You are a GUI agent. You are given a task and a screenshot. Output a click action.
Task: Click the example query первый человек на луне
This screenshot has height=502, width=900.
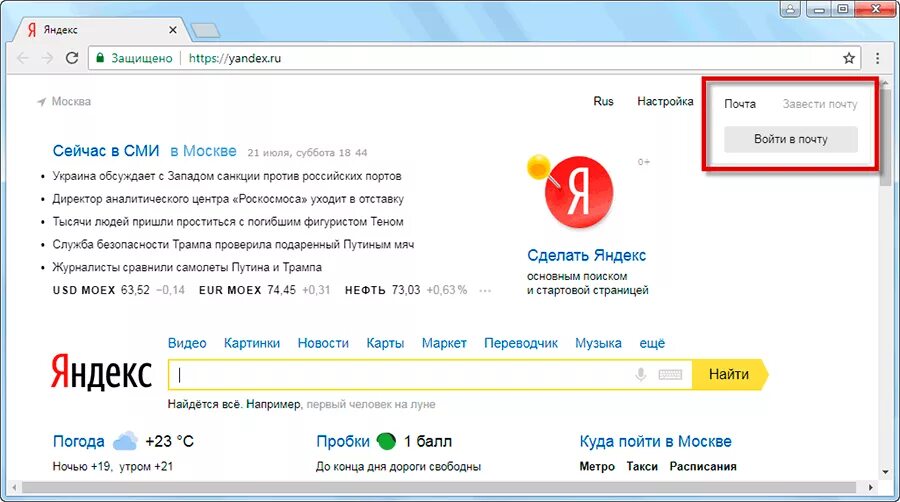click(x=371, y=404)
